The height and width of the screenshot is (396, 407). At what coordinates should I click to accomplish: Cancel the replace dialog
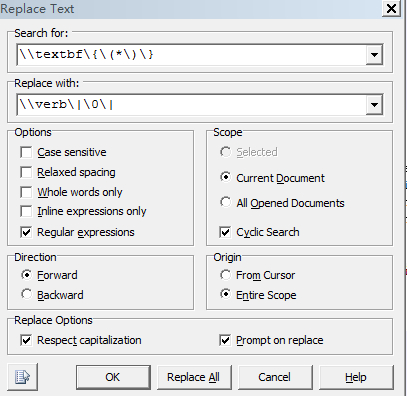(x=275, y=377)
